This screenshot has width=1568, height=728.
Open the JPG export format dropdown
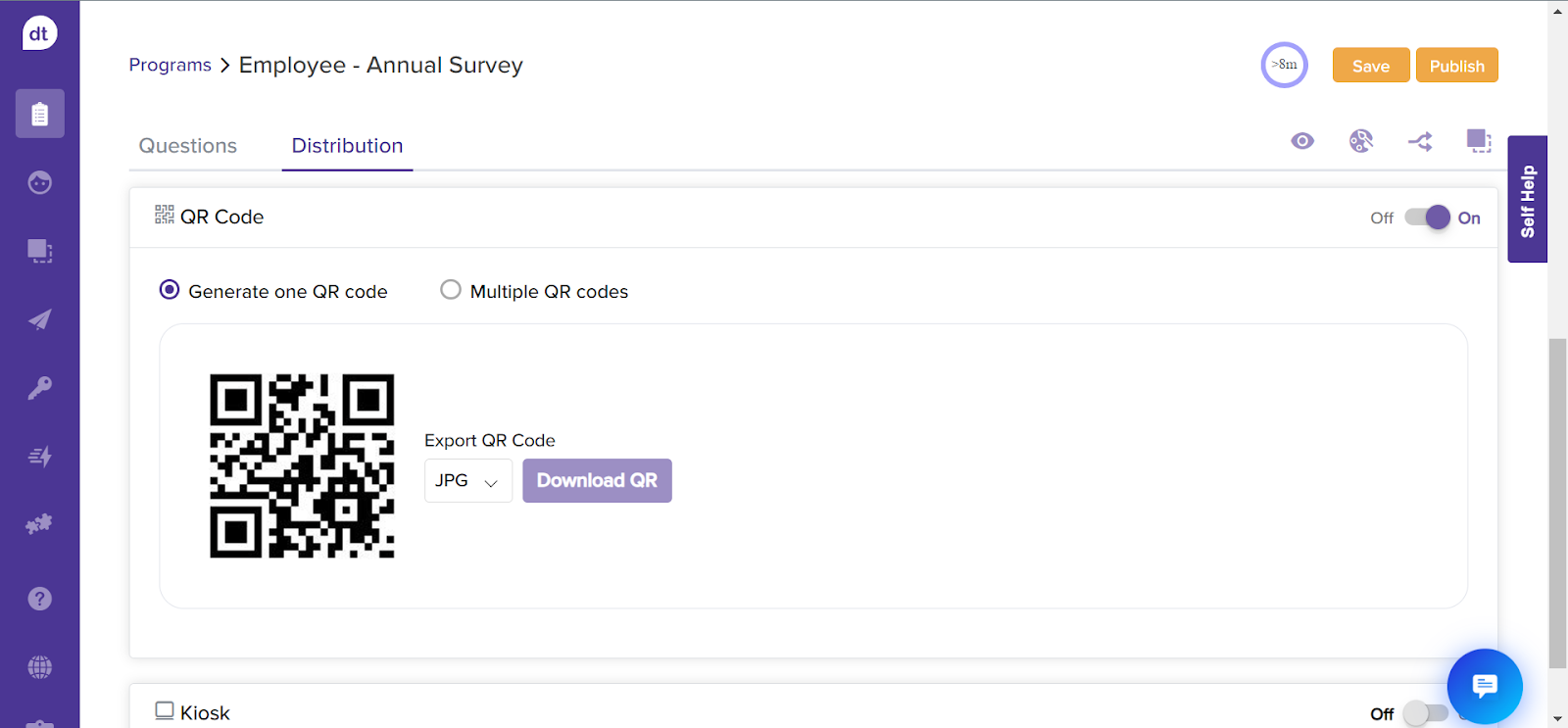point(467,481)
